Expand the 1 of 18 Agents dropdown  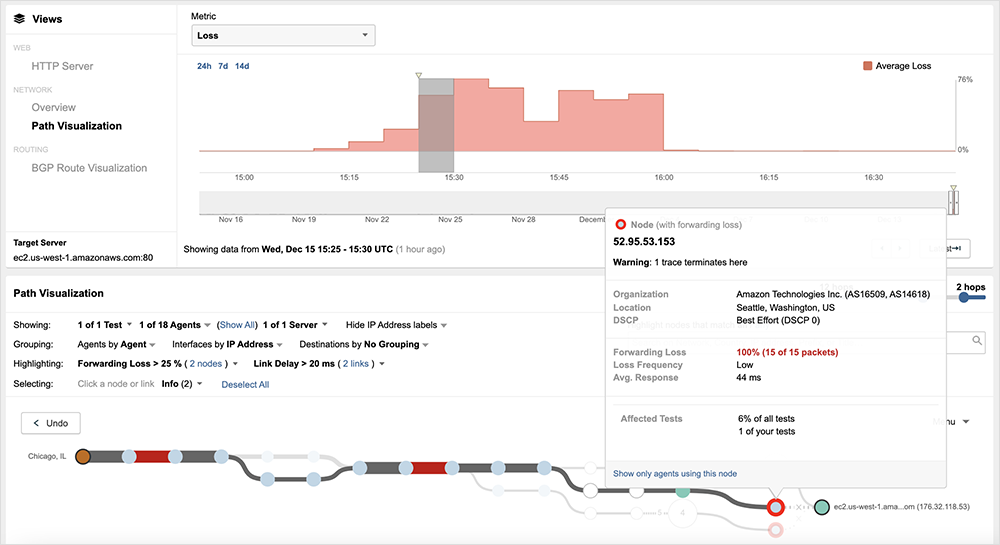point(175,325)
